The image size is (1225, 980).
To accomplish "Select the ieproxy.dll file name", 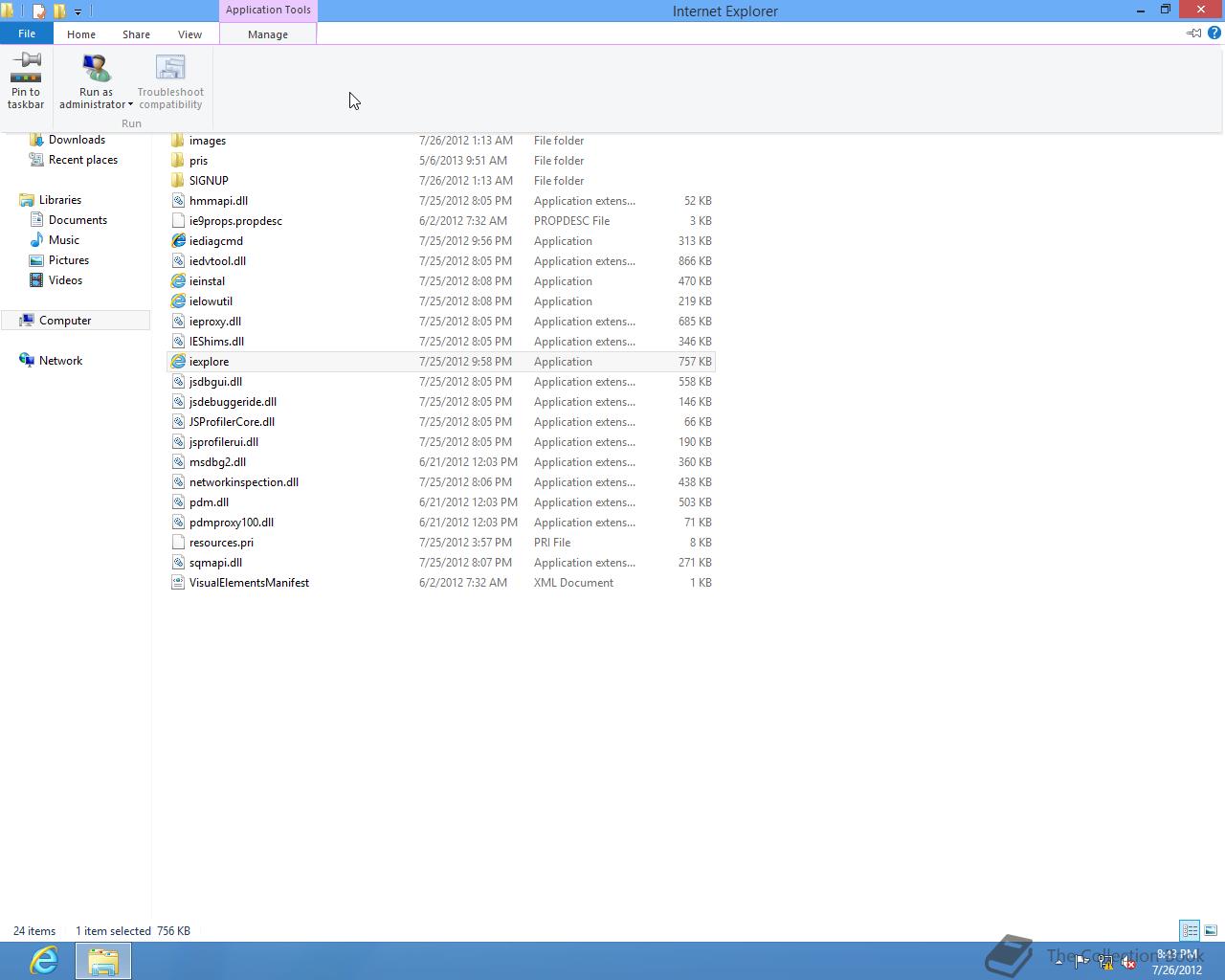I will [215, 322].
